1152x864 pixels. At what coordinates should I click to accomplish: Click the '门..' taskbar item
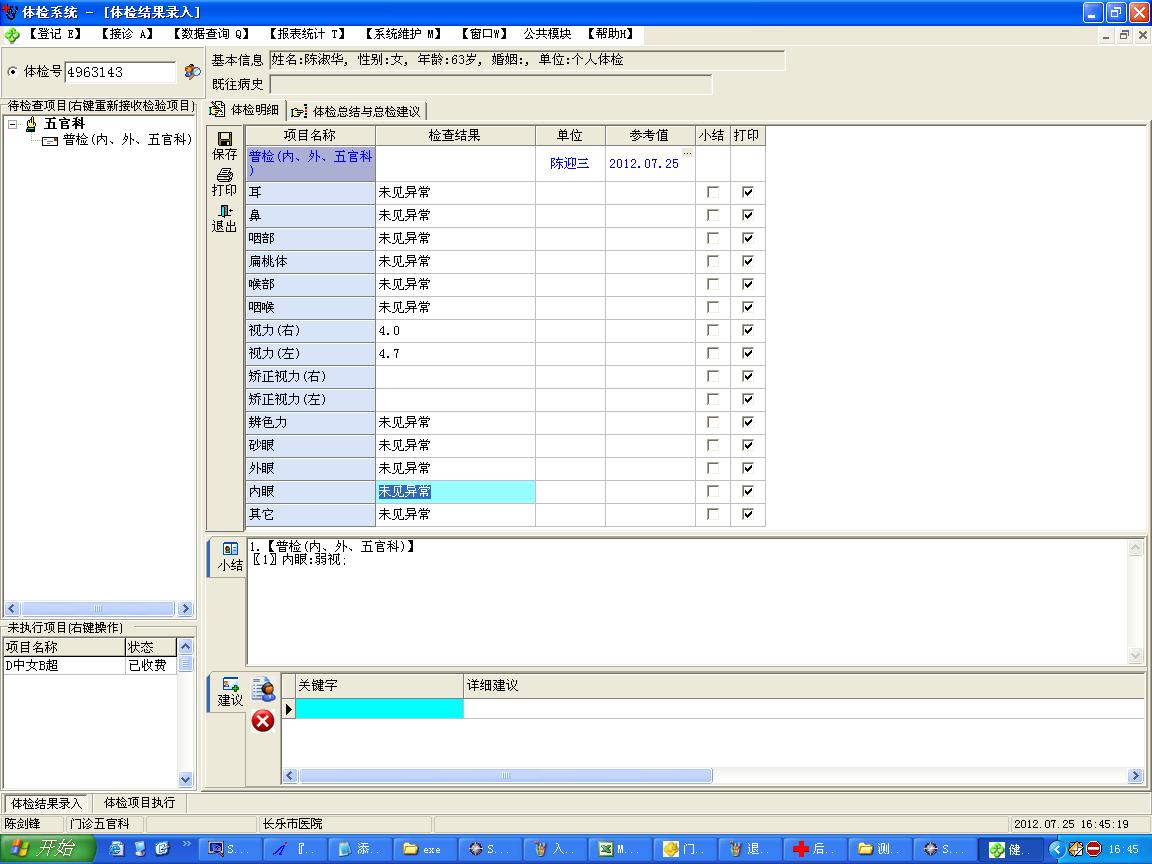tap(683, 849)
